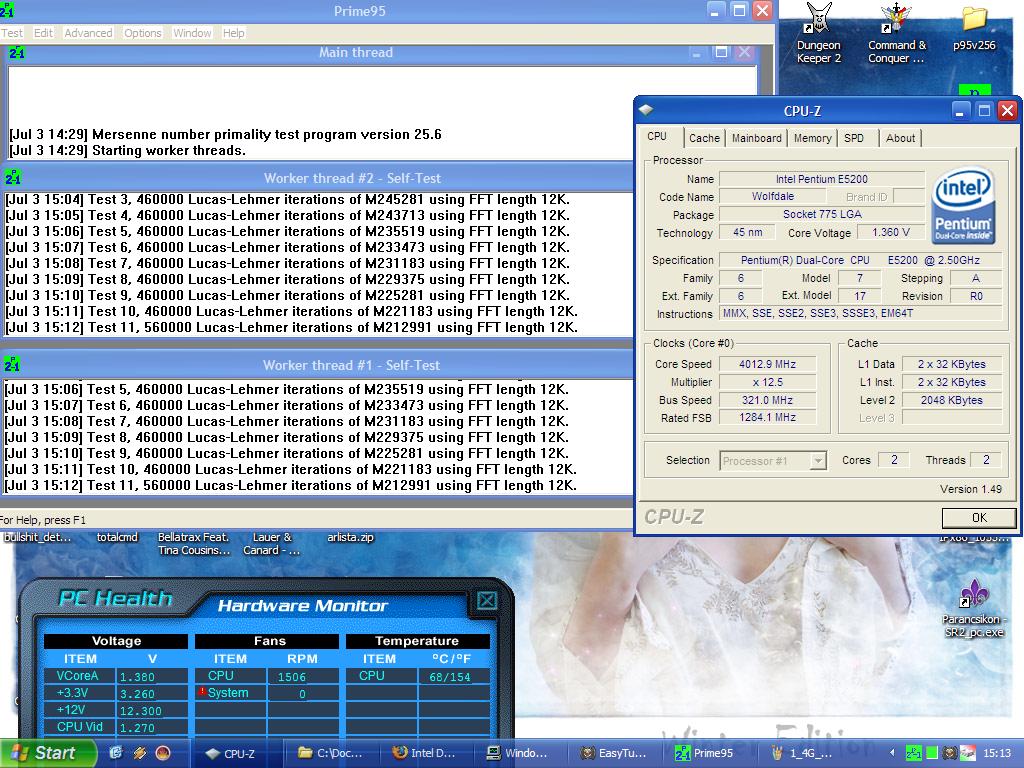Viewport: 1024px width, 768px height.
Task: Click the Core Speed value 4012.9 MHz
Action: click(767, 364)
